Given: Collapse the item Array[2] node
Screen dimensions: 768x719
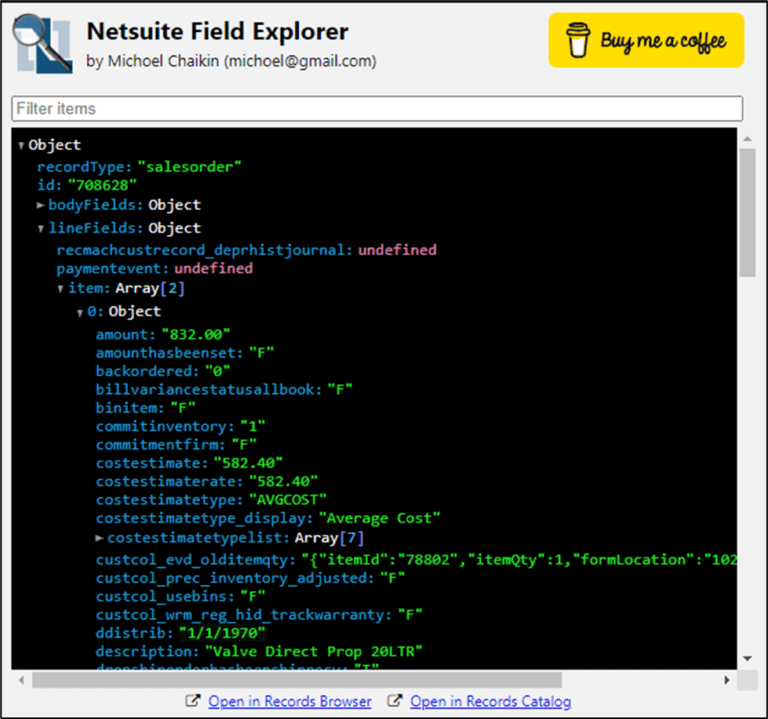Looking at the screenshot, I should (60, 288).
